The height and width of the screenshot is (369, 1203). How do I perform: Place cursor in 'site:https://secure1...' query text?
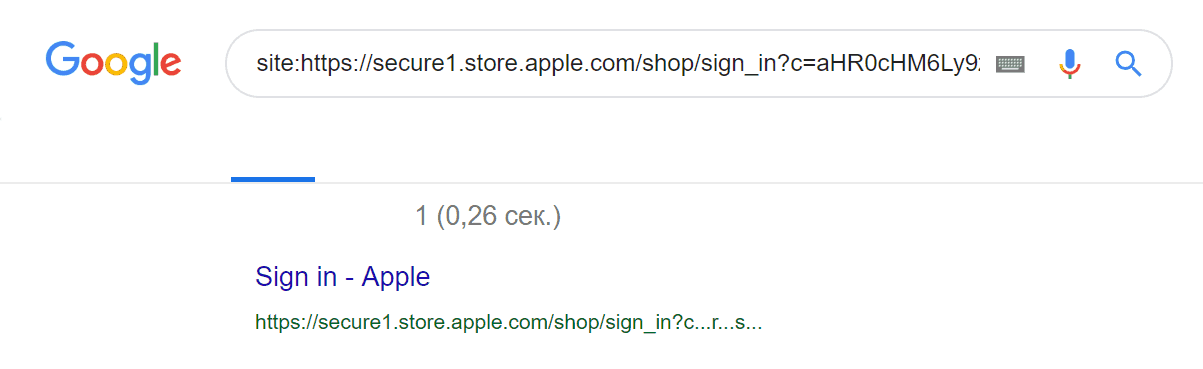click(x=618, y=64)
